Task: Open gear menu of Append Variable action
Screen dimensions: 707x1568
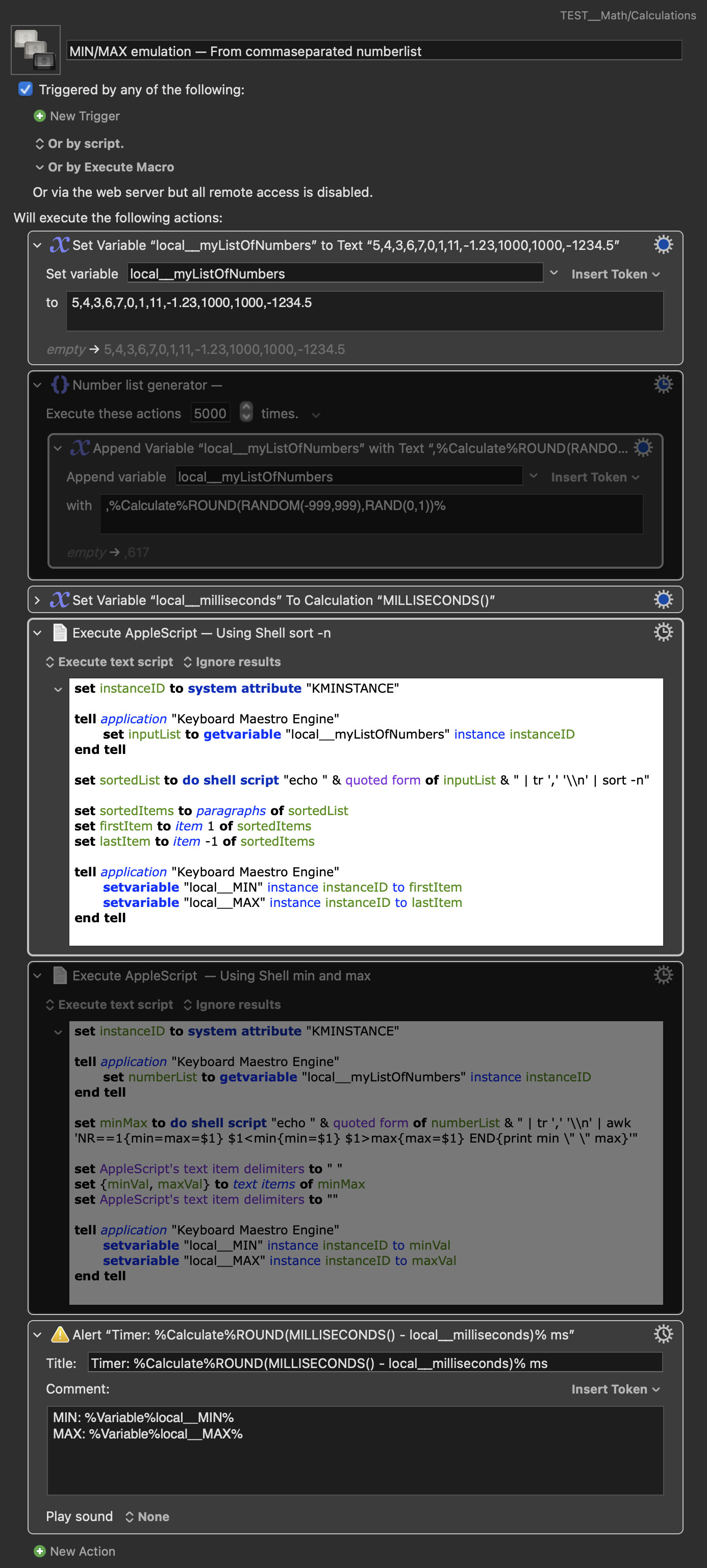Action: pos(643,447)
